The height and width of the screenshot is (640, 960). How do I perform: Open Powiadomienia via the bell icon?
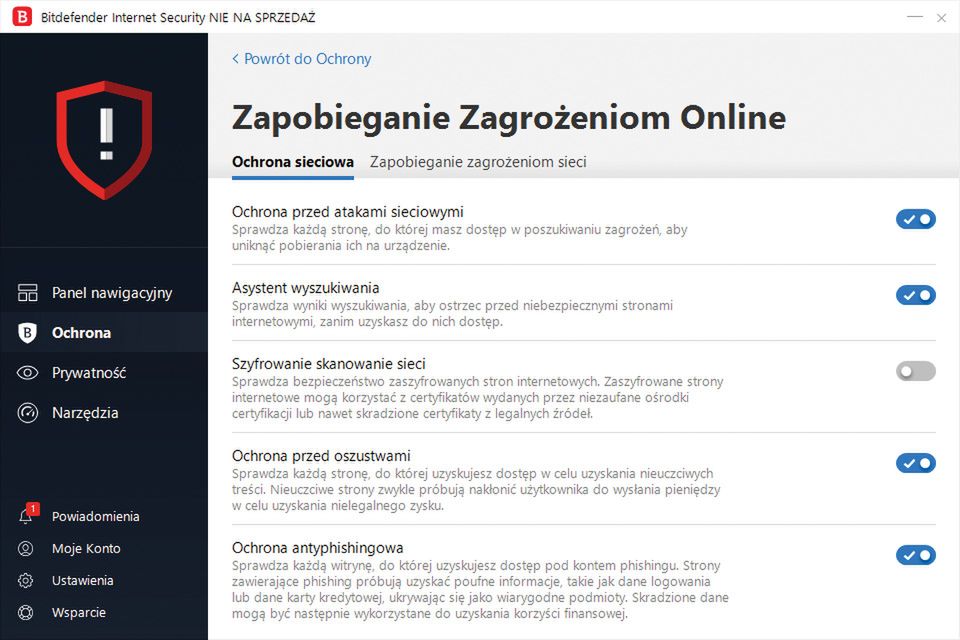[27, 516]
